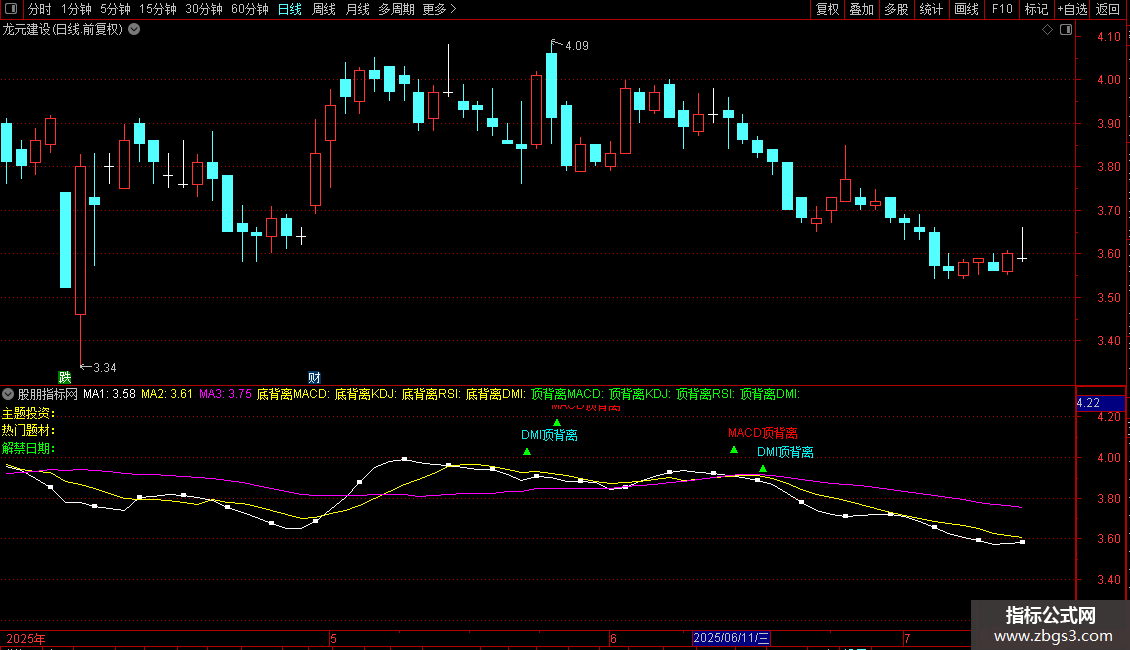Open the 多周期 multi-period view

coord(396,9)
